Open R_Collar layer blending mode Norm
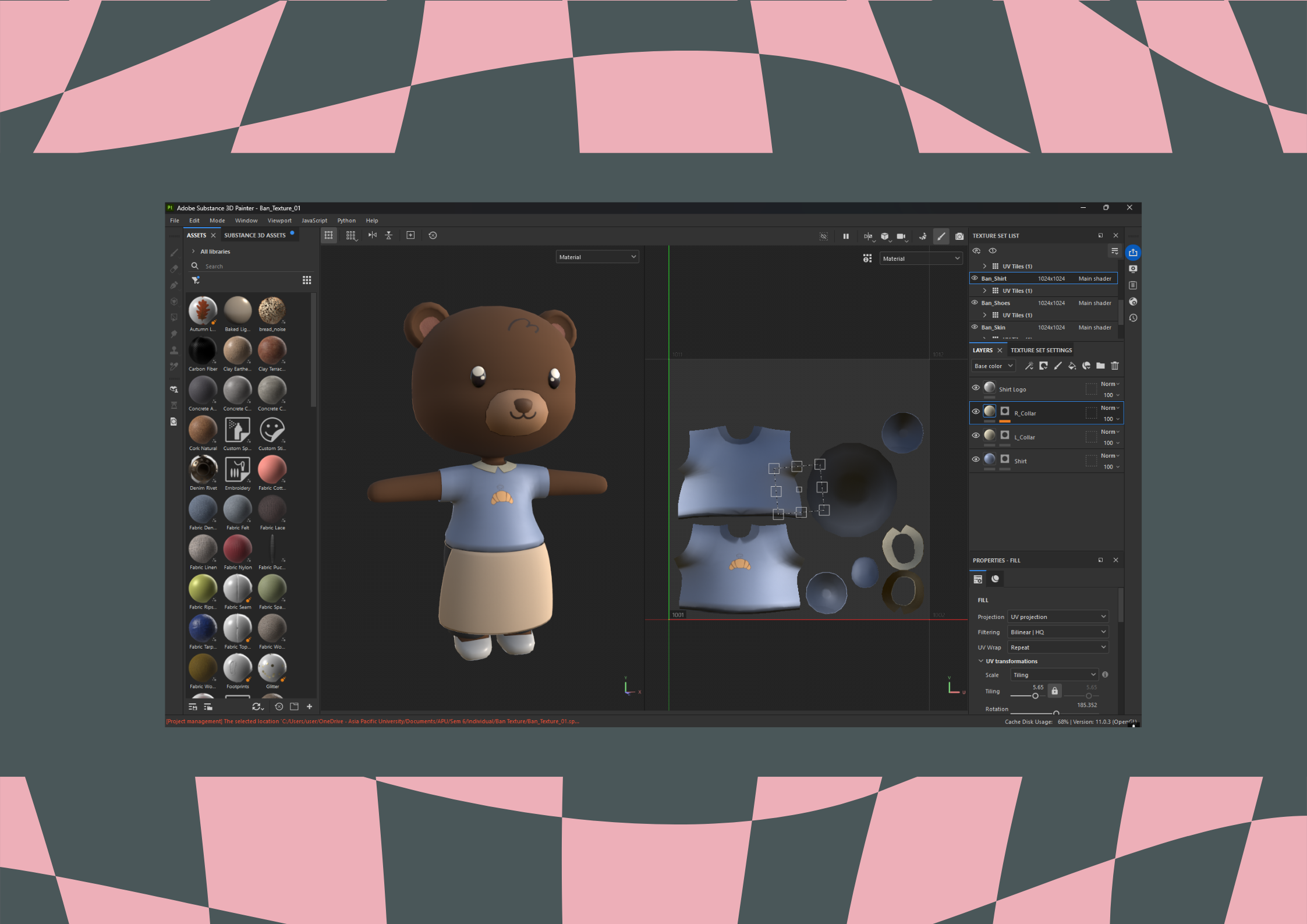This screenshot has height=924, width=1307. 1110,408
